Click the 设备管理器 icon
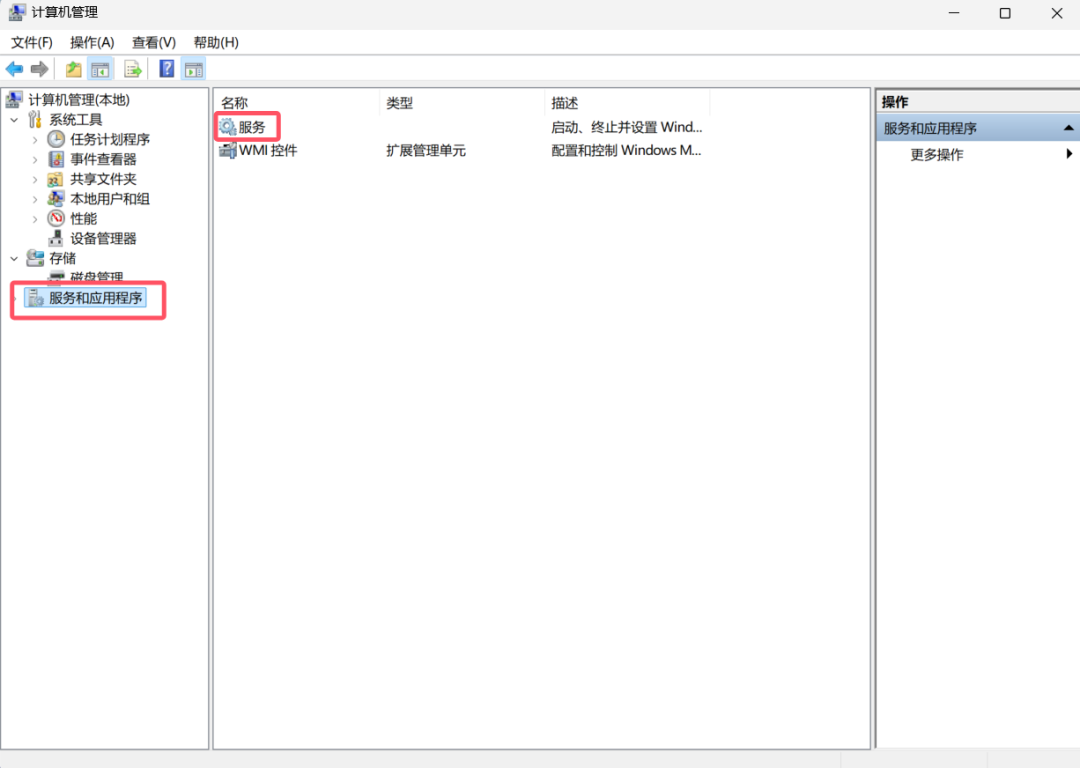The width and height of the screenshot is (1080, 768). pos(56,238)
